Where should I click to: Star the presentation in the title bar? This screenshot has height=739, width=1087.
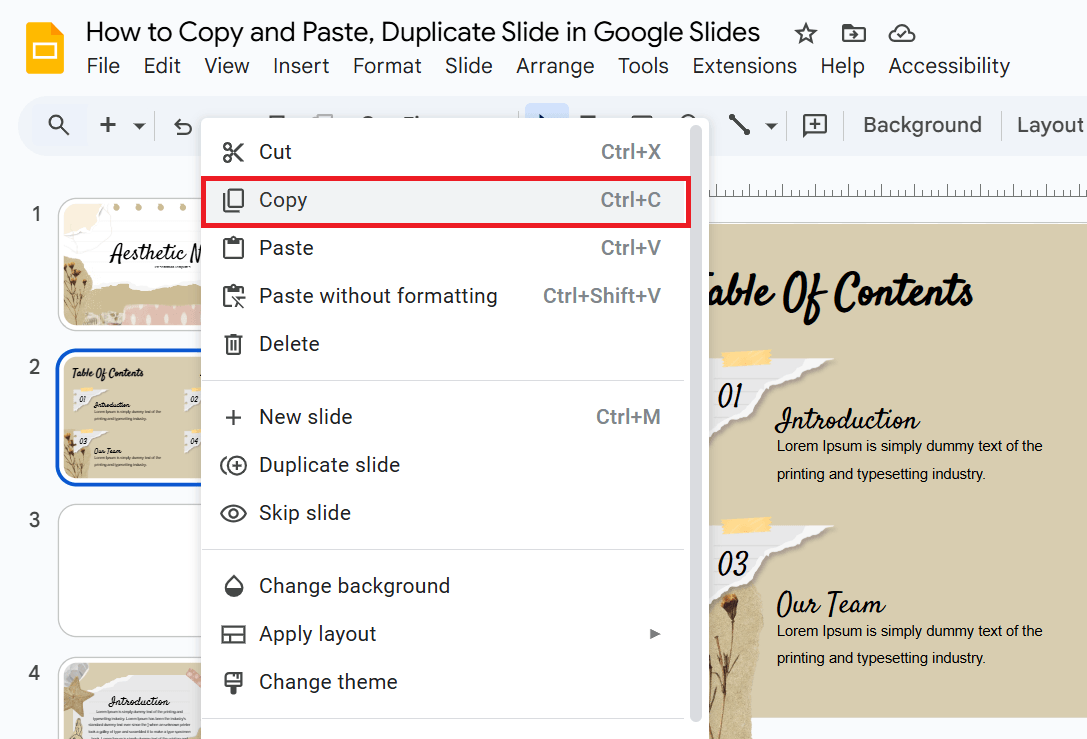coord(806,33)
